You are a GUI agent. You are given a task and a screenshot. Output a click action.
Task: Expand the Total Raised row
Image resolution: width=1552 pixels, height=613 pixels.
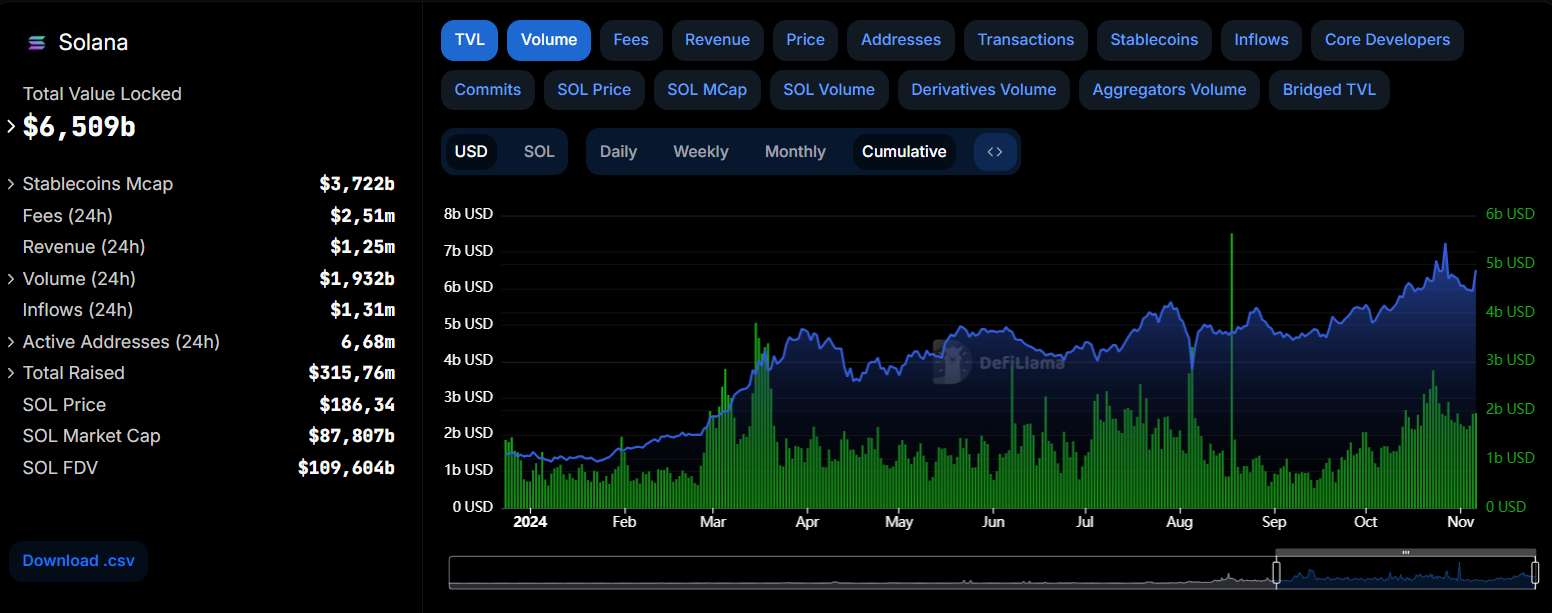(x=11, y=373)
